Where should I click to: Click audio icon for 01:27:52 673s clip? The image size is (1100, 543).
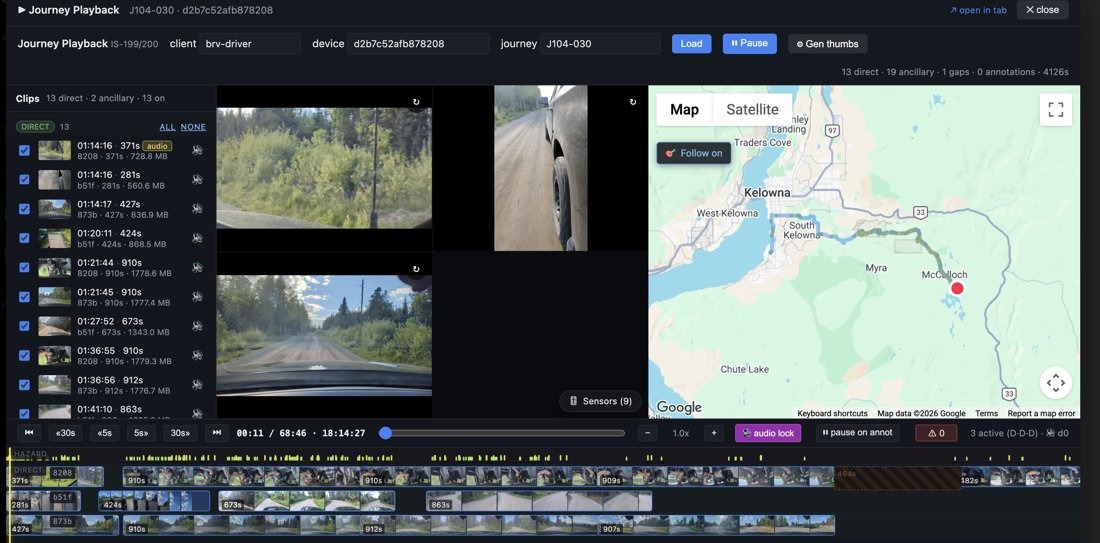tap(197, 326)
